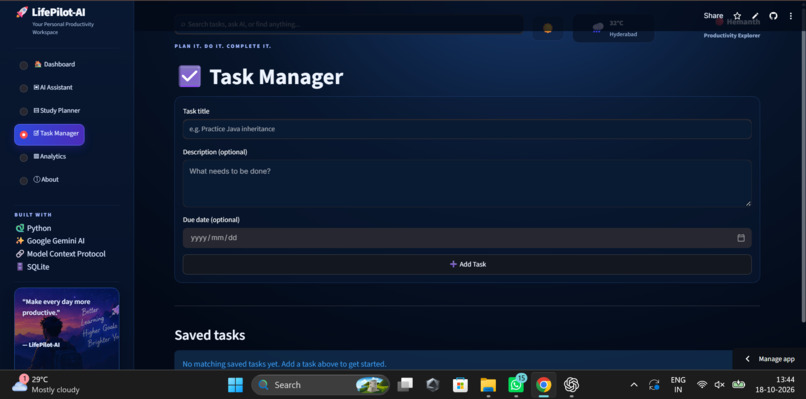Expand the hidden system tray icons
Screen dimensions: 806x399
click(634, 385)
